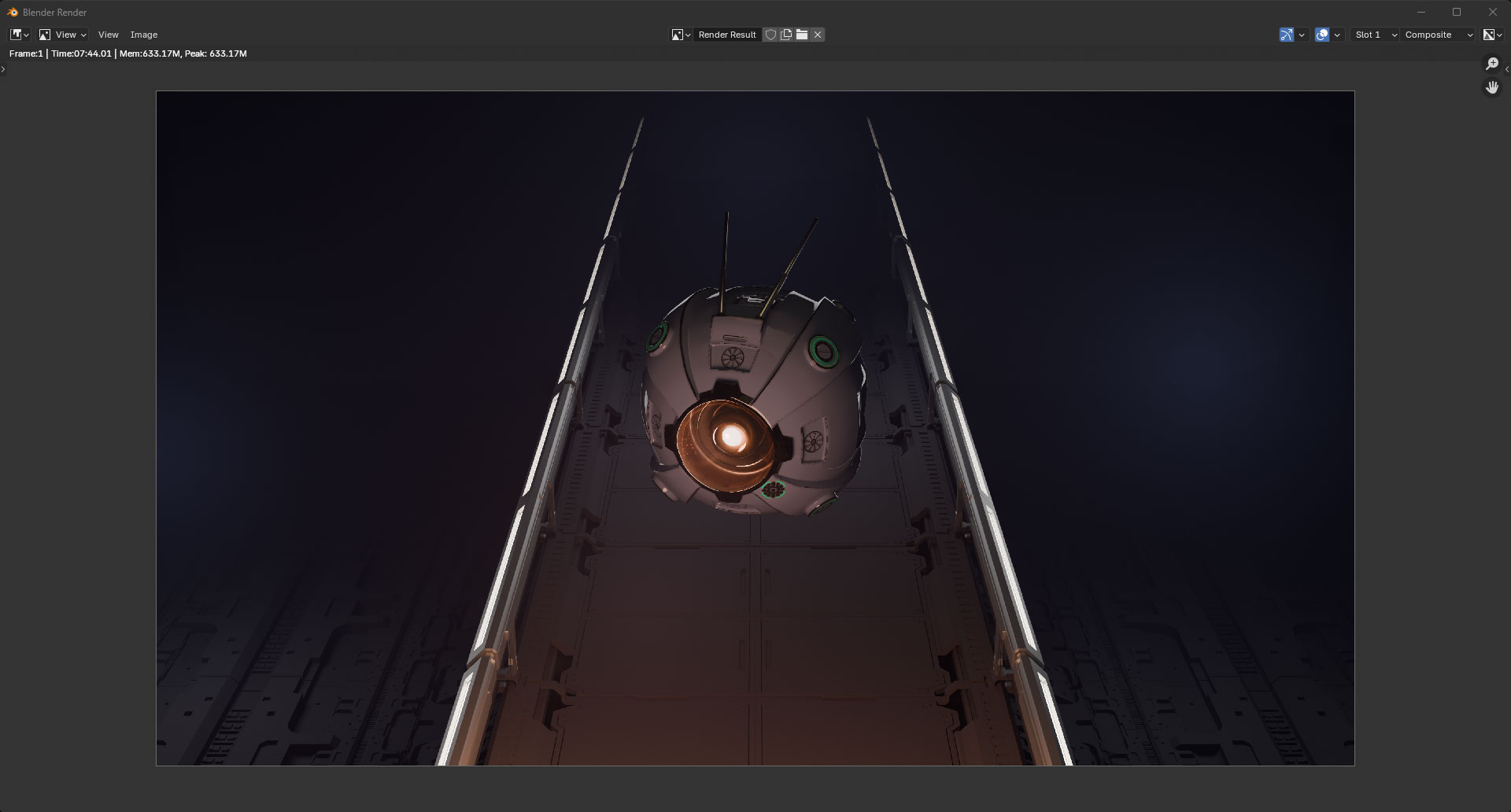Expand the overlays options arrow

click(1337, 35)
